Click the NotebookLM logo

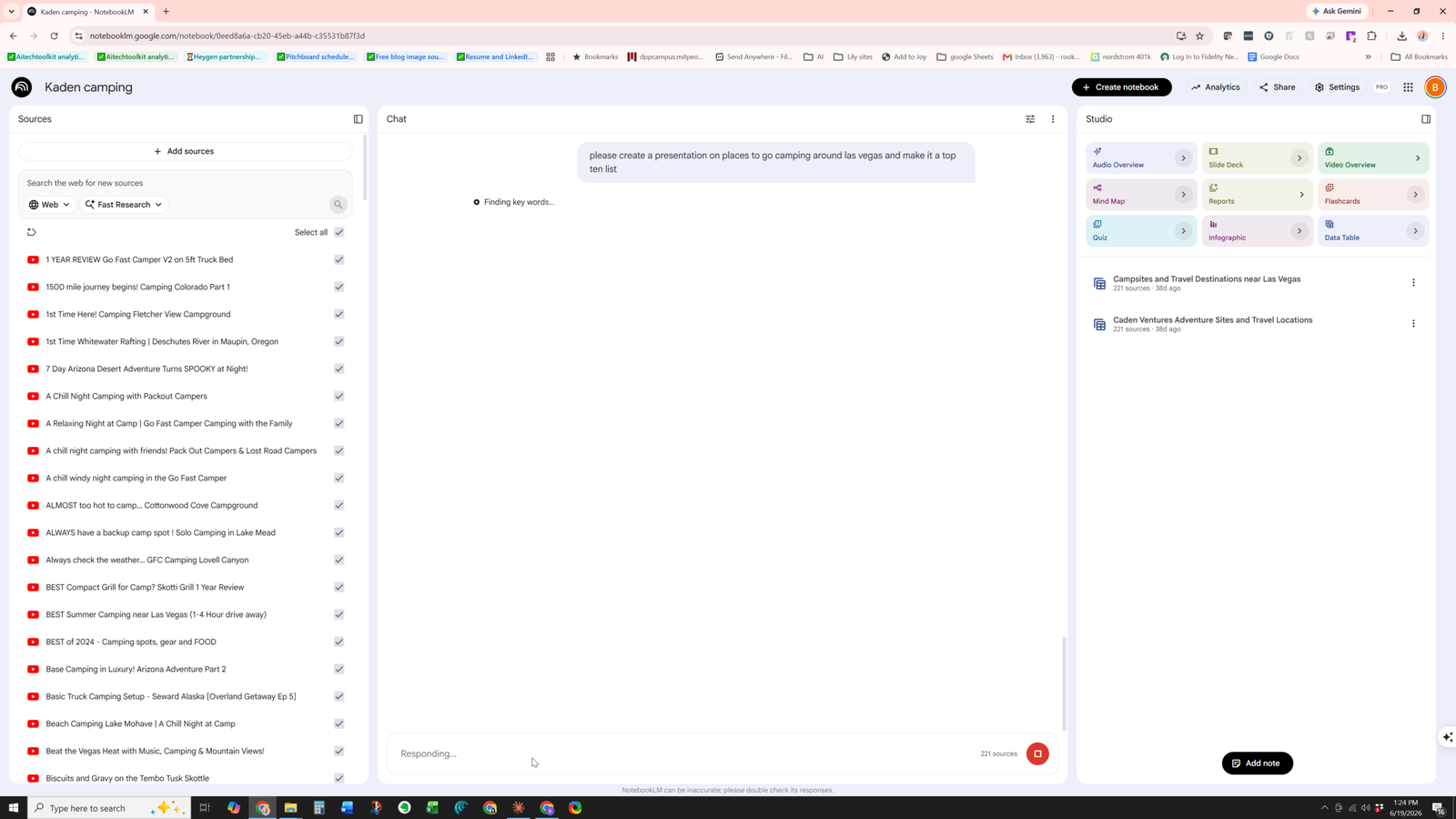pyautogui.click(x=22, y=87)
